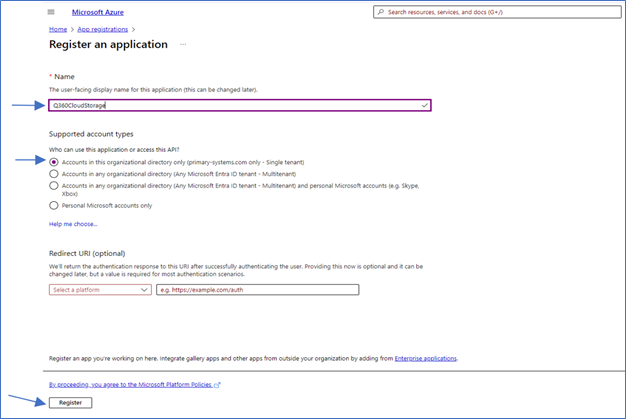This screenshot has width=626, height=419.
Task: Open App registrations breadcrumb
Action: point(103,30)
